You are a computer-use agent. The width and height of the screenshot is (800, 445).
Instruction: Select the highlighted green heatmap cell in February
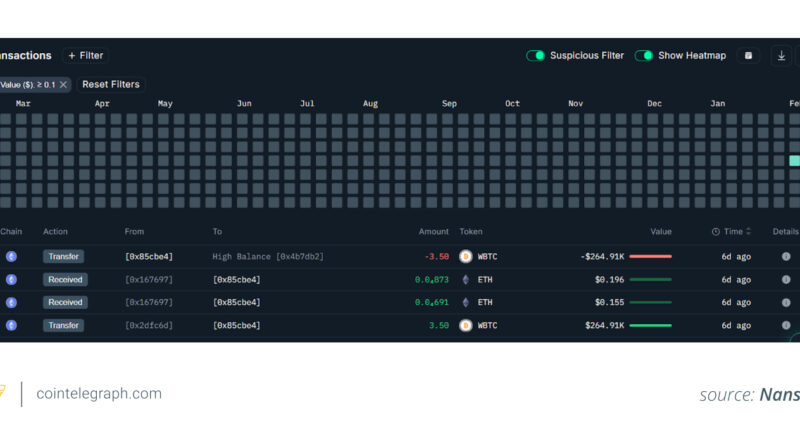tap(794, 161)
